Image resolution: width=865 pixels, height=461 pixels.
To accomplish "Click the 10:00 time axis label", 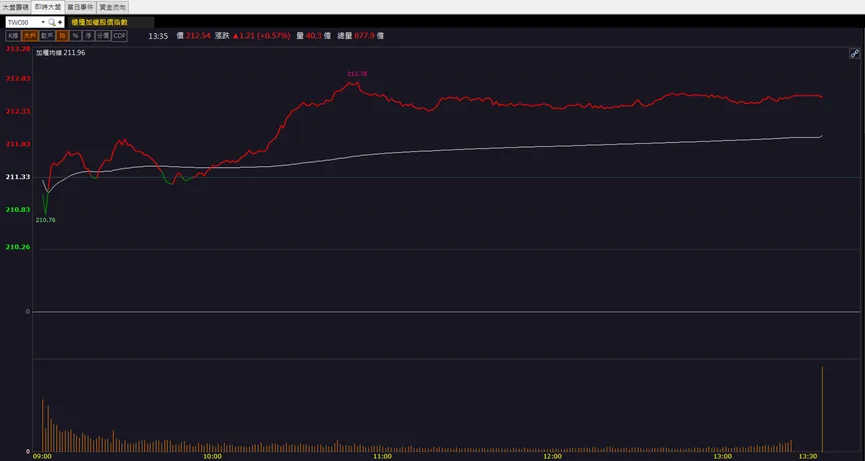I will point(212,457).
